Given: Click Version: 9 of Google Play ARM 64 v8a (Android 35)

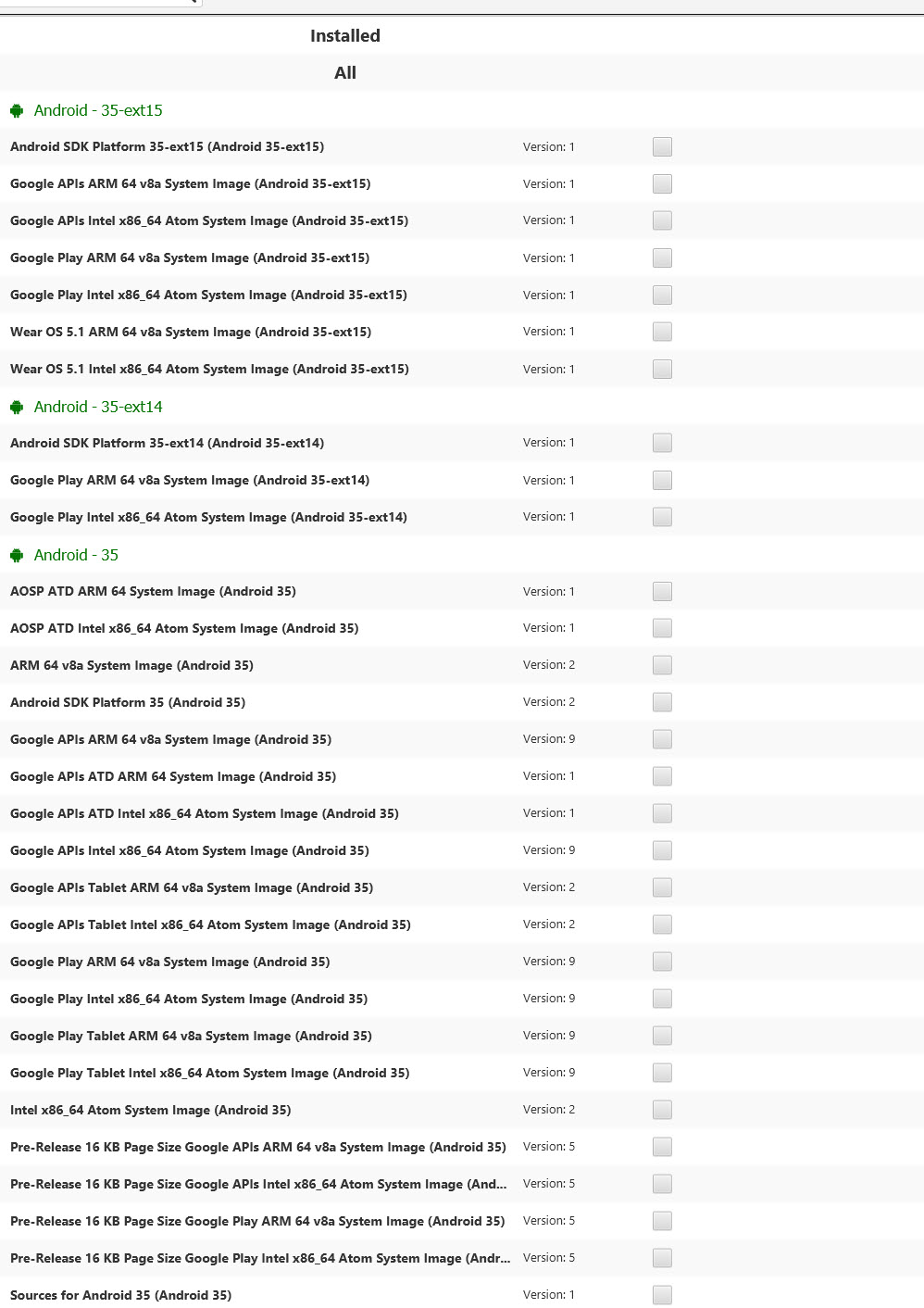Looking at the screenshot, I should click(x=549, y=962).
